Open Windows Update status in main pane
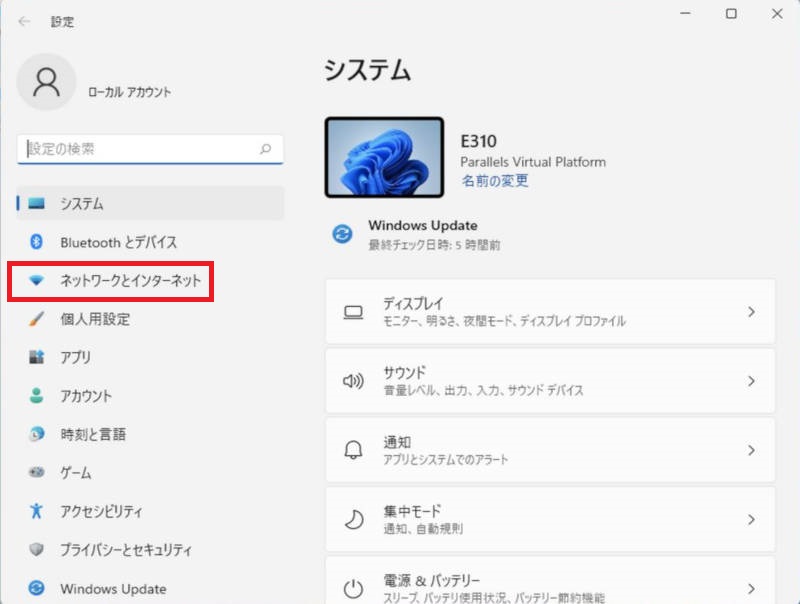The image size is (800, 604). 416,234
